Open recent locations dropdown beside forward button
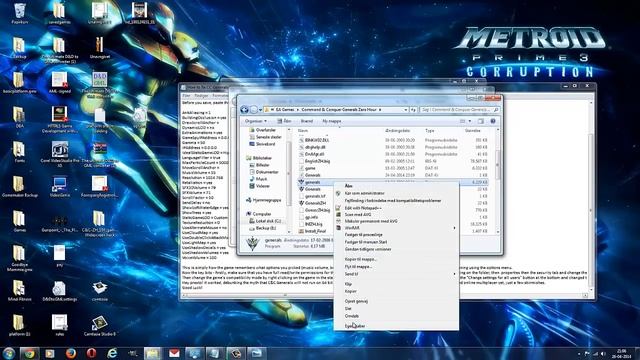The height and width of the screenshot is (360, 640). point(260,110)
